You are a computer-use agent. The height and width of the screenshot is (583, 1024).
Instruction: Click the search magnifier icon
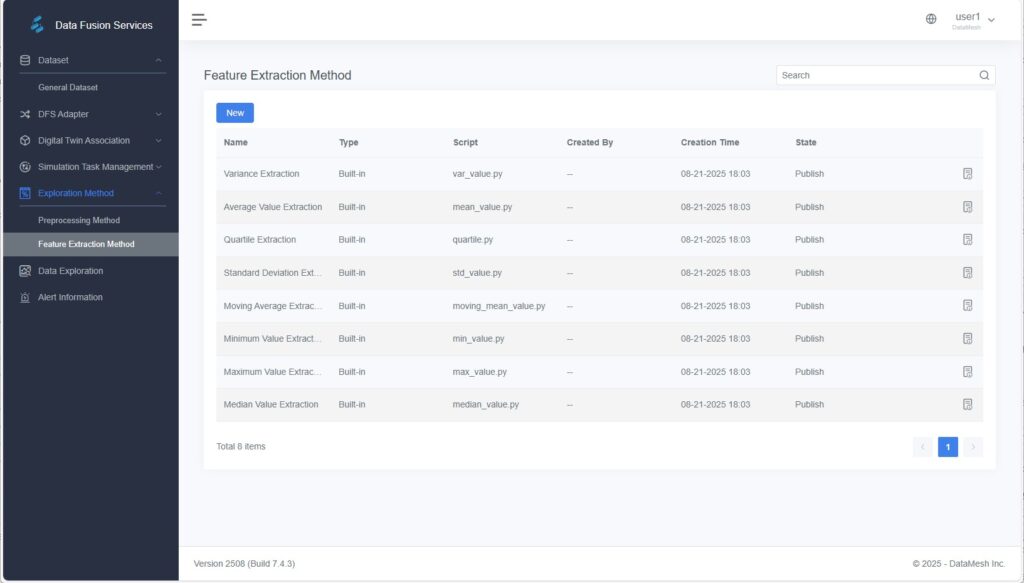point(984,75)
